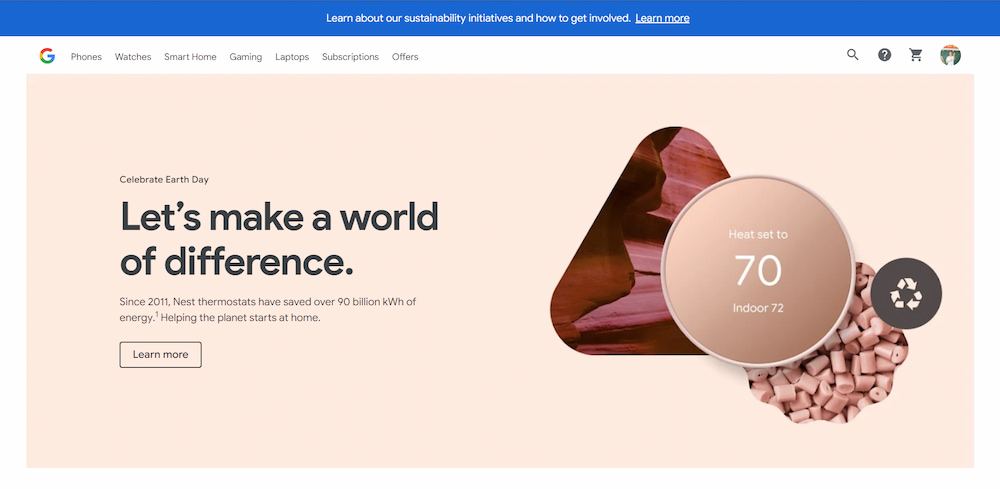
Task: Open the Watches menu
Action: click(x=133, y=57)
